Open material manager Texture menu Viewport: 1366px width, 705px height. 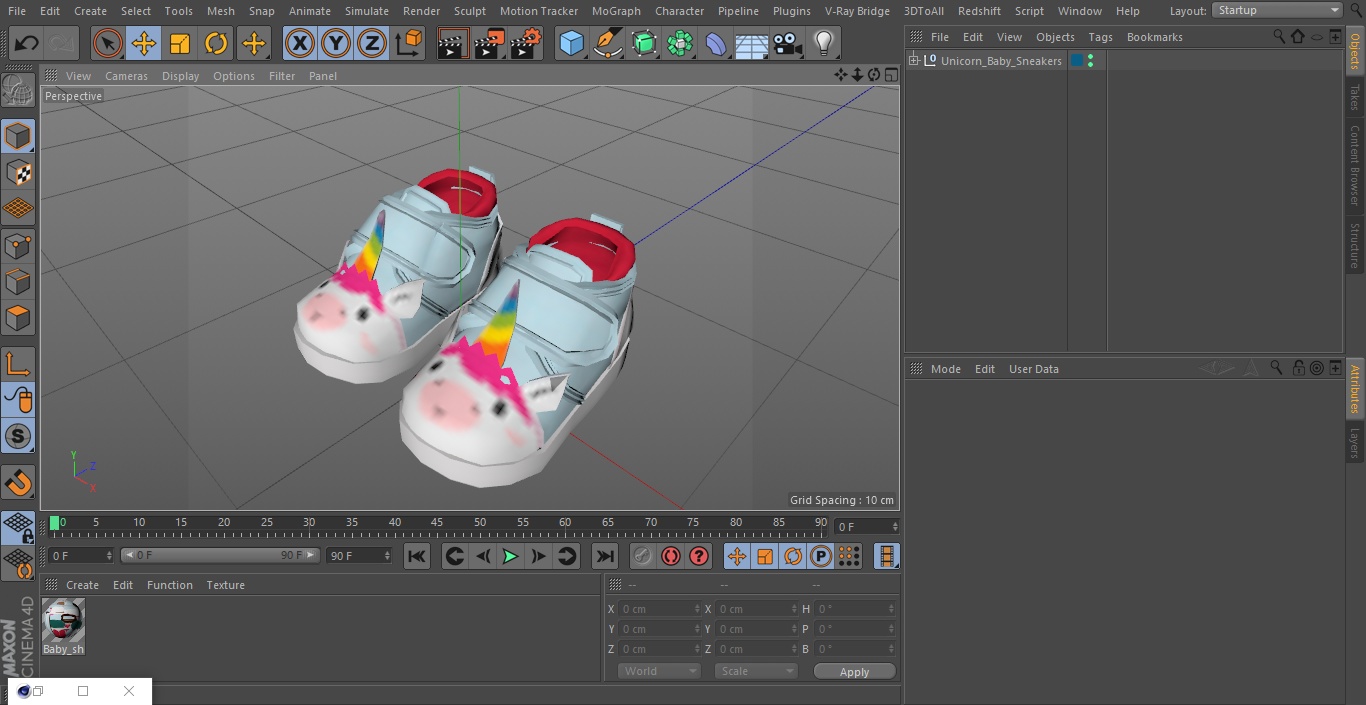226,585
